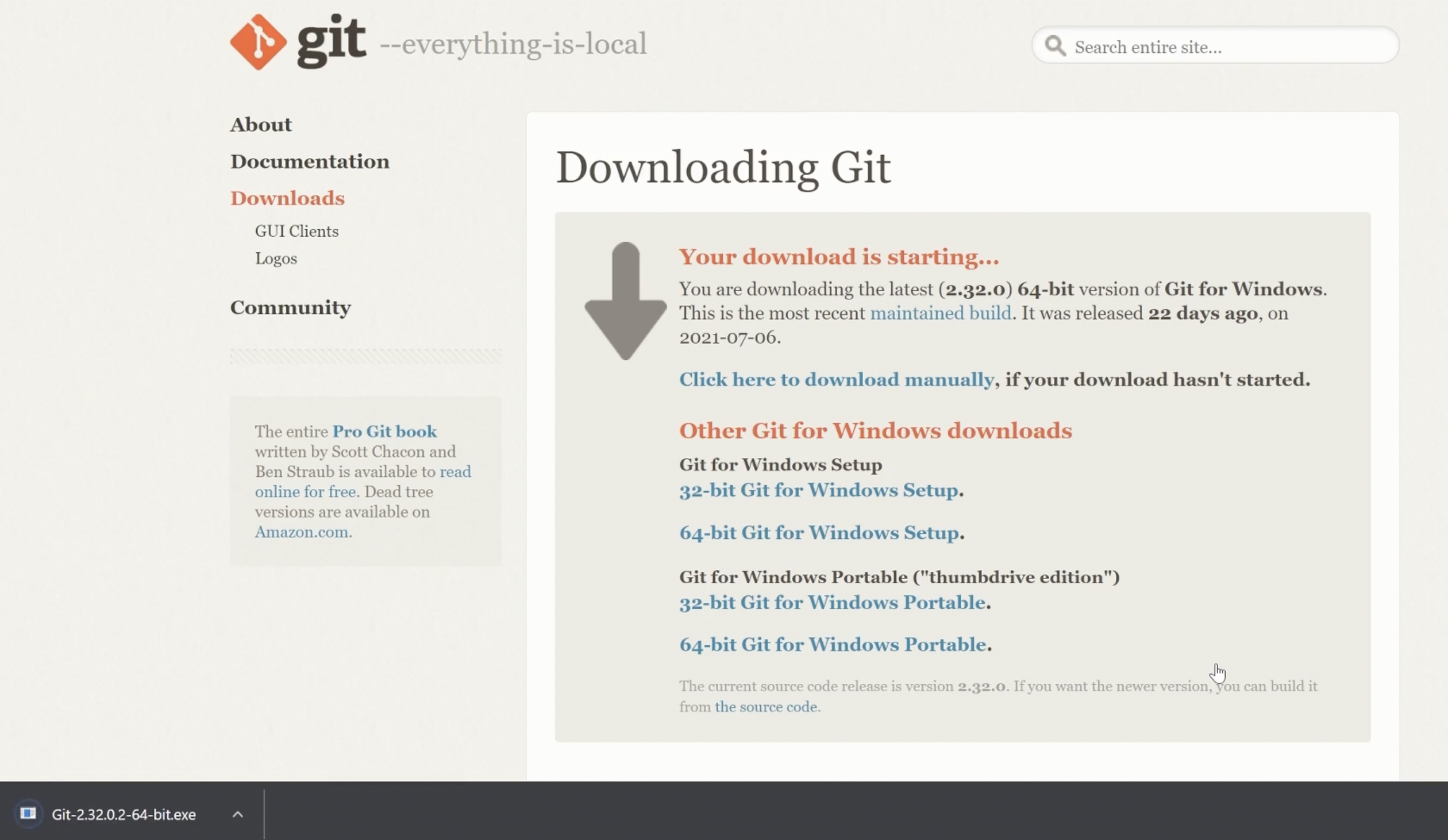1448x840 pixels.
Task: Open the Pro Git book link
Action: [384, 431]
